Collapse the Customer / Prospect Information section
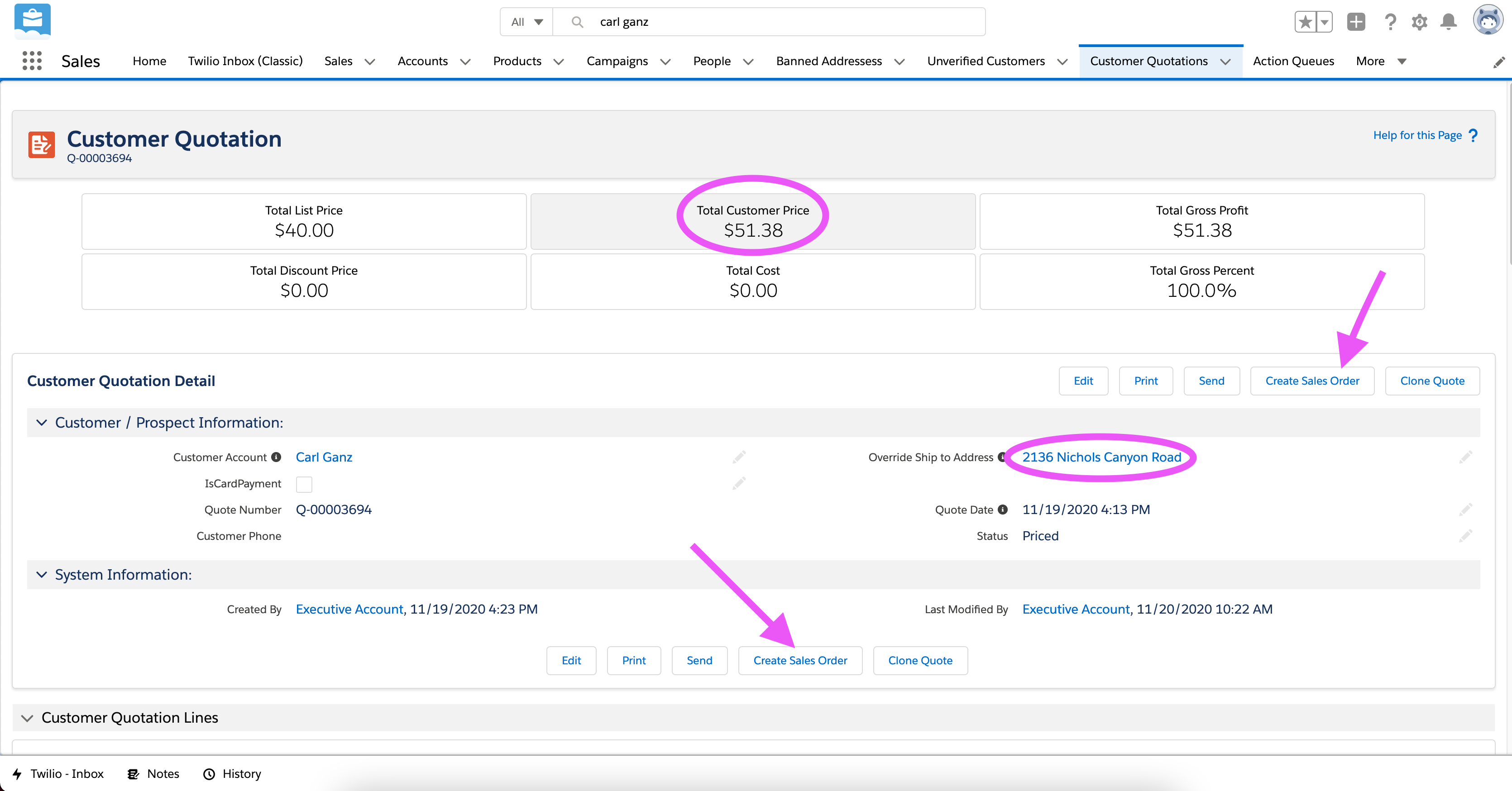This screenshot has width=1512, height=791. [42, 423]
